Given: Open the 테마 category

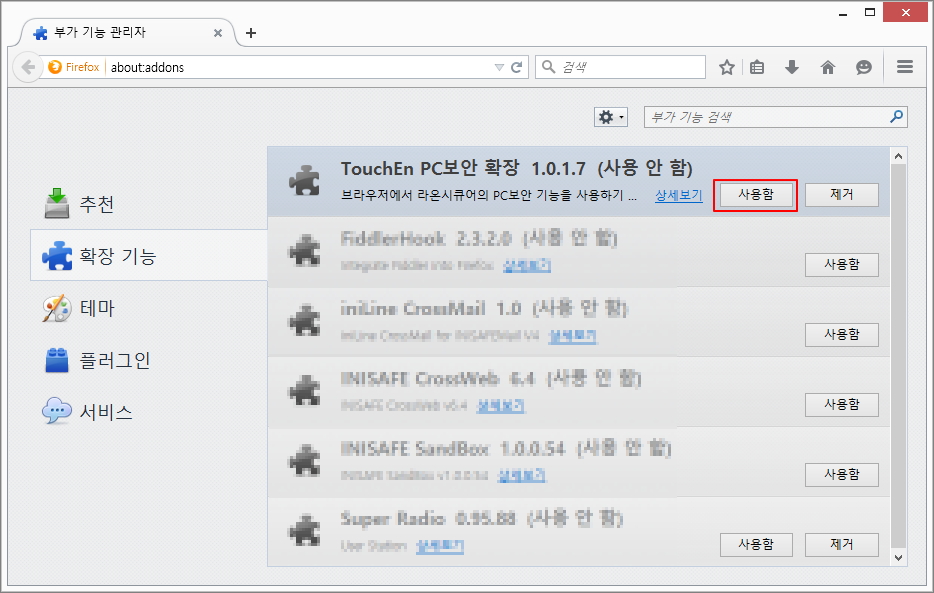Looking at the screenshot, I should [x=149, y=308].
